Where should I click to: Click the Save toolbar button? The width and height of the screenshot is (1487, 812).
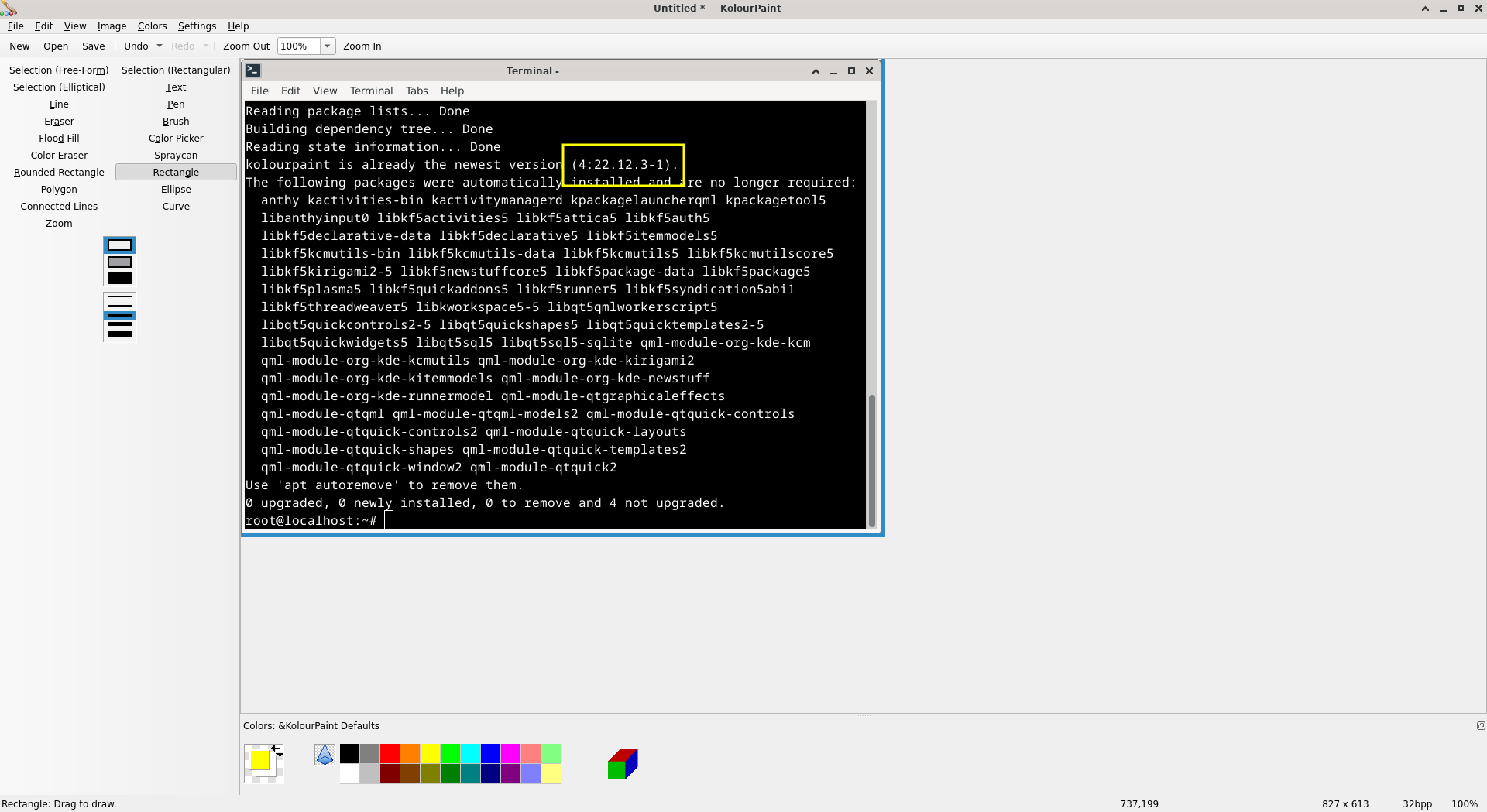pyautogui.click(x=93, y=46)
